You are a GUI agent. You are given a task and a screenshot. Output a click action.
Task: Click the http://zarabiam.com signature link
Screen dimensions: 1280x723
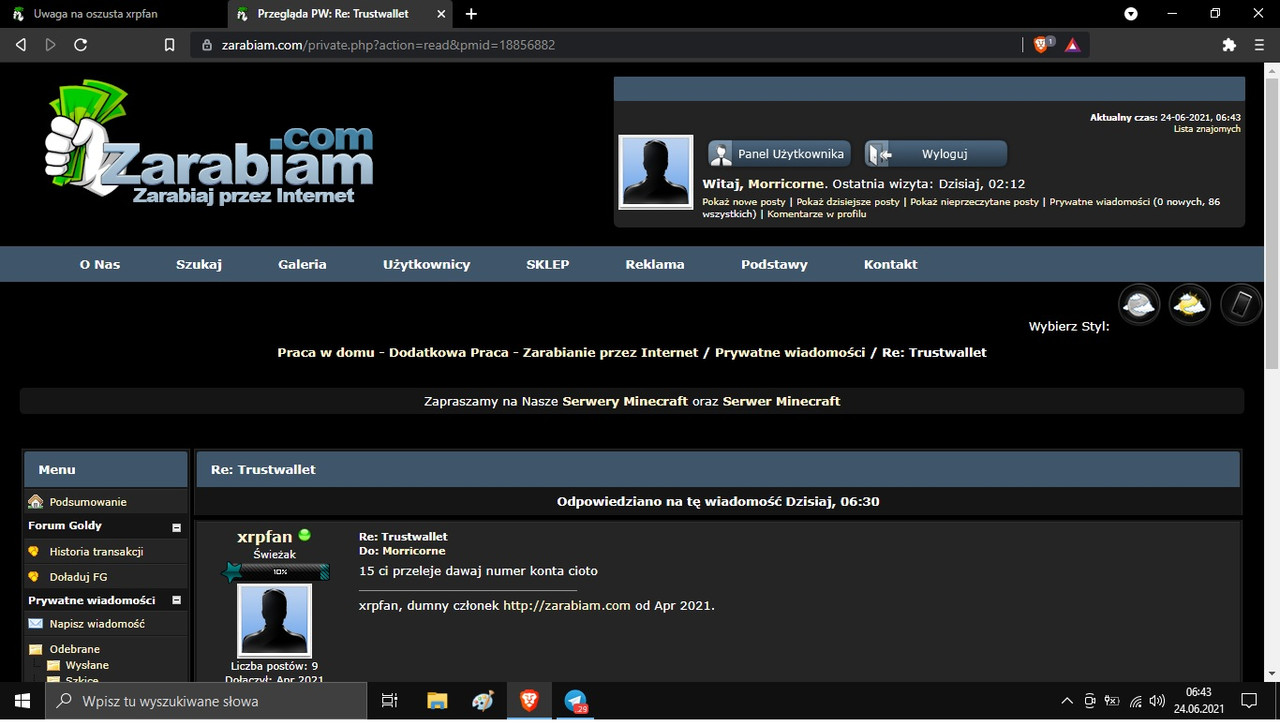[567, 605]
